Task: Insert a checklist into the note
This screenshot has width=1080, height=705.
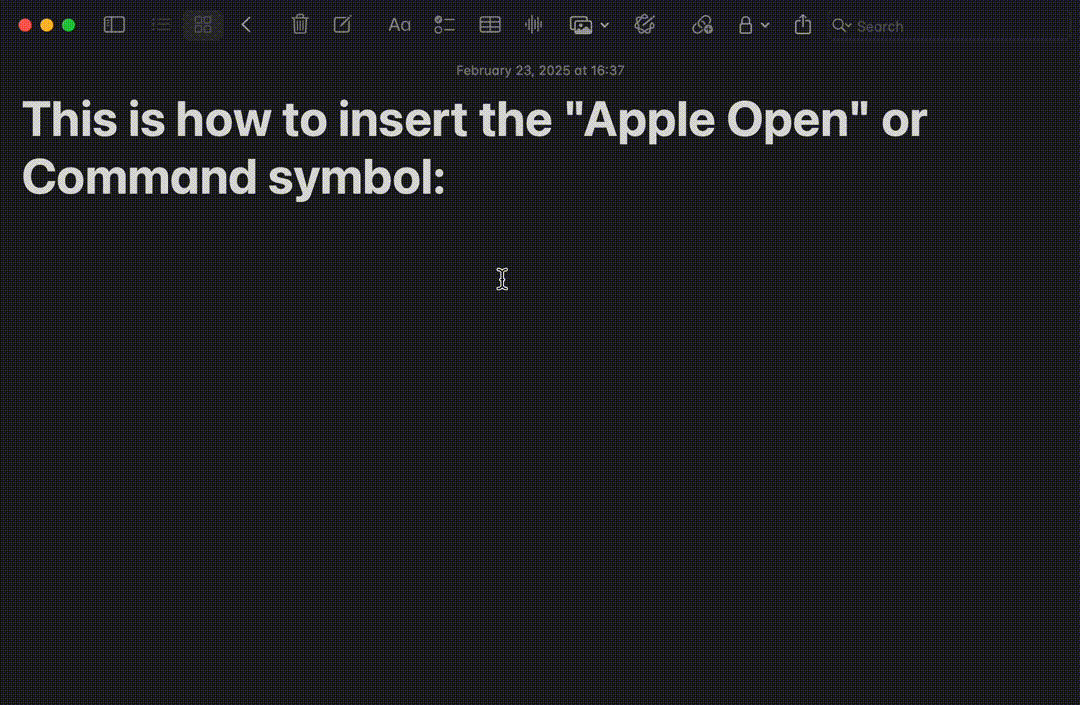Action: point(444,24)
